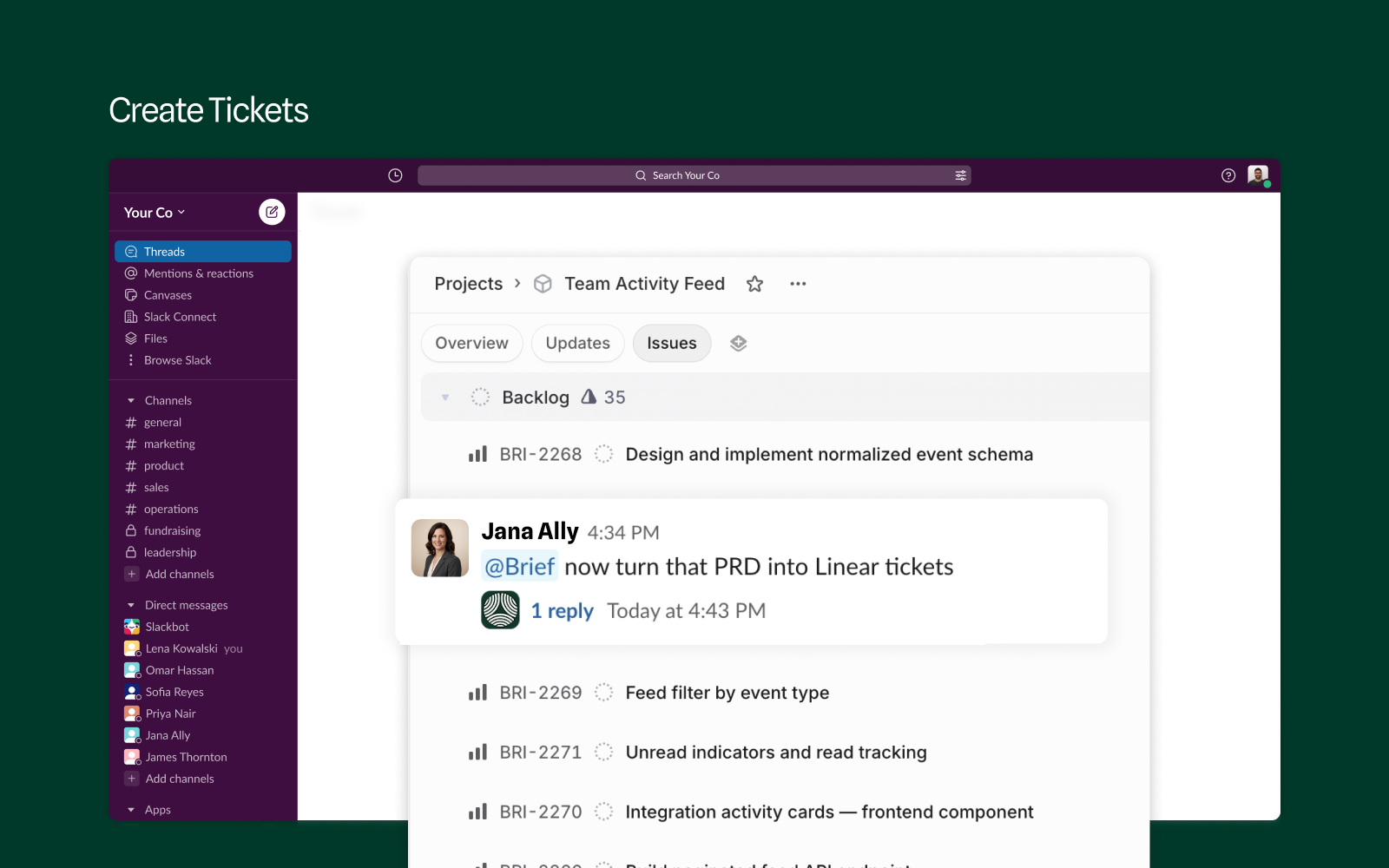Viewport: 1389px width, 868px height.
Task: Click priority bars icon for BRI-2271
Action: tap(477, 753)
